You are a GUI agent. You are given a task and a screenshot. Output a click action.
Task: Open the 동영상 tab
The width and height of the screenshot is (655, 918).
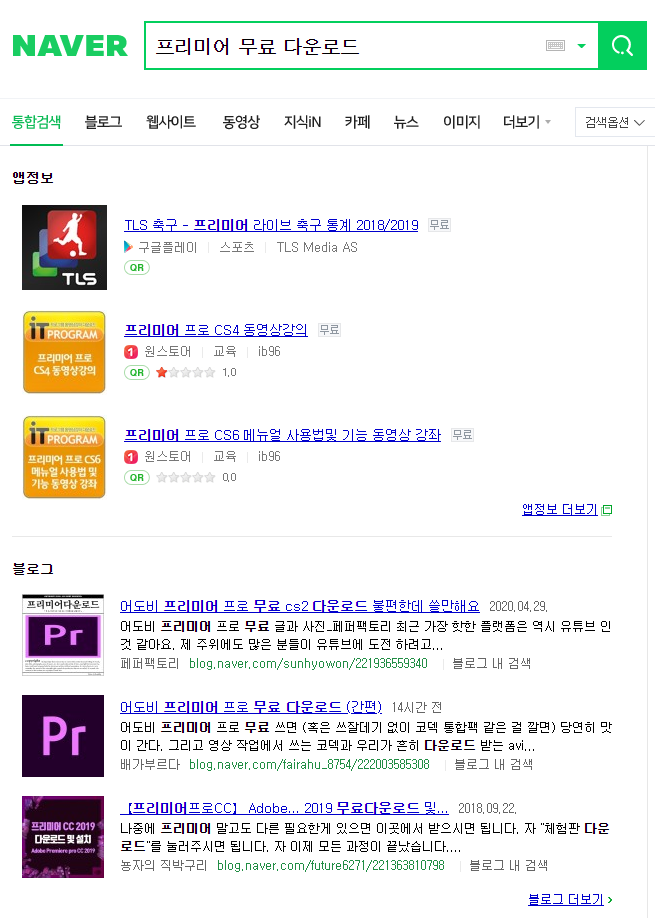click(x=241, y=122)
